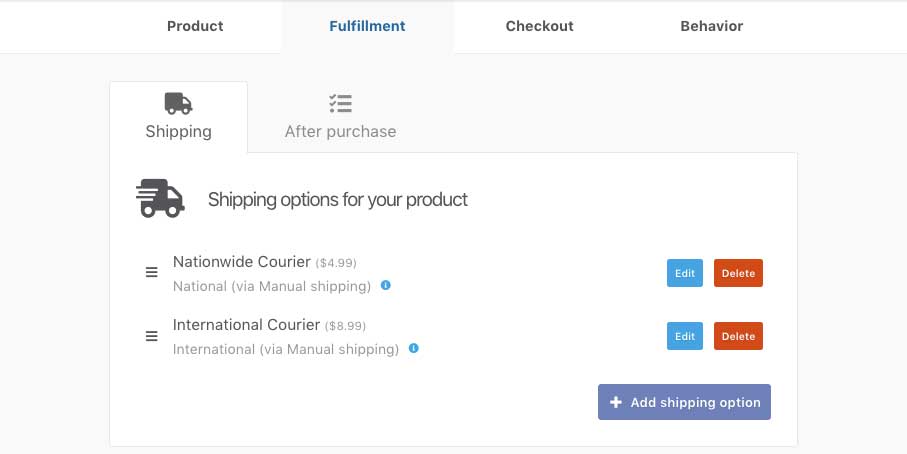Edit the Nationwide Courier shipping option
This screenshot has width=907, height=454.
(685, 273)
